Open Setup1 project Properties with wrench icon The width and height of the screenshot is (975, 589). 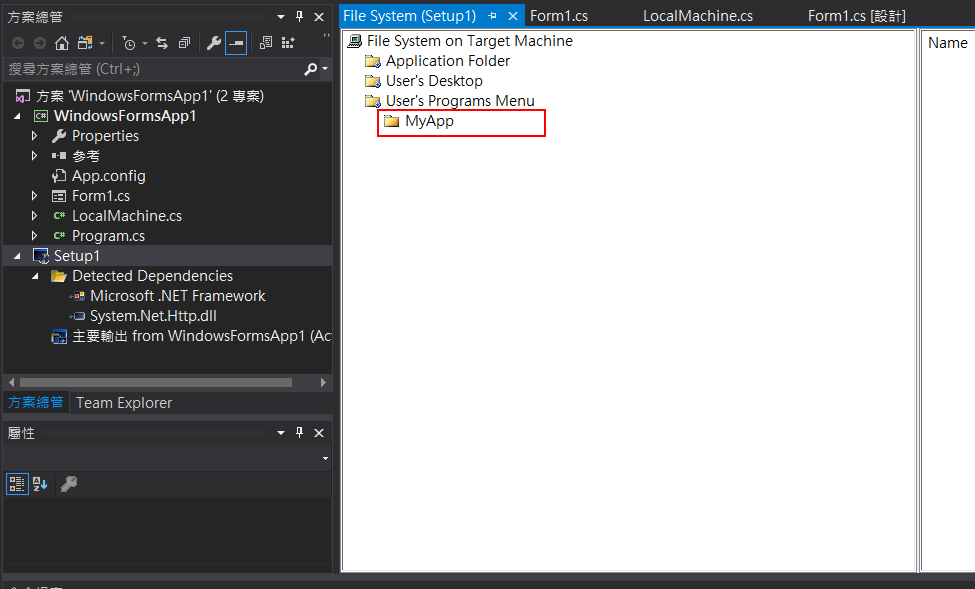pyautogui.click(x=214, y=43)
